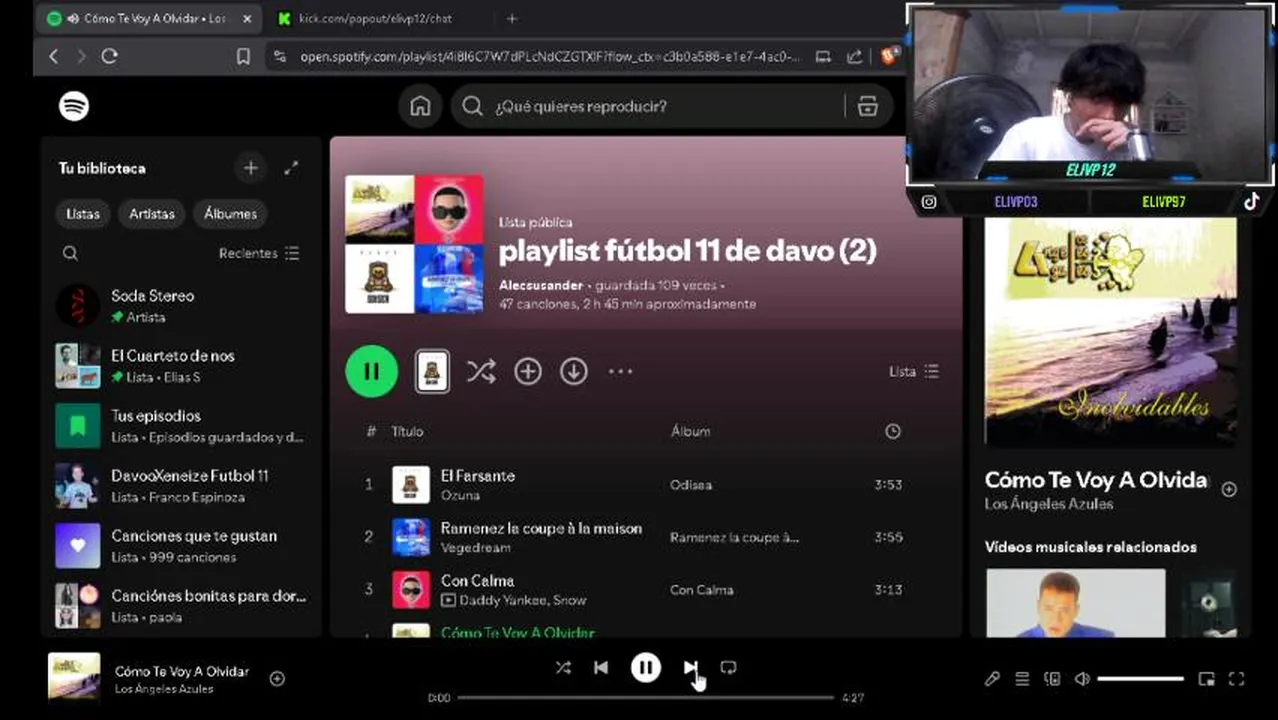
Task: Open the lyrics microphone icon
Action: (992, 679)
